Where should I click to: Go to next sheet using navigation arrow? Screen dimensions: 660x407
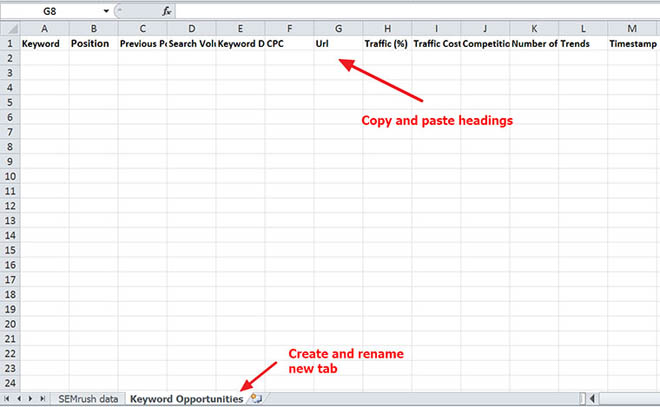pyautogui.click(x=32, y=398)
